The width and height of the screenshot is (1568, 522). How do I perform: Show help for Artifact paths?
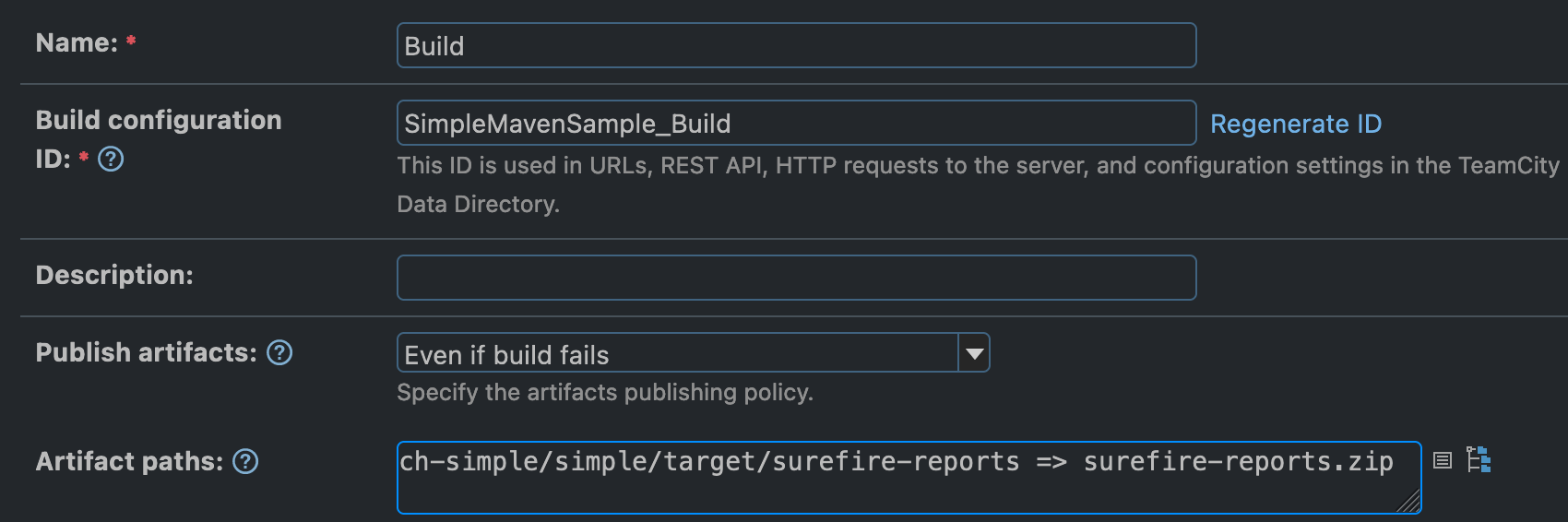245,461
